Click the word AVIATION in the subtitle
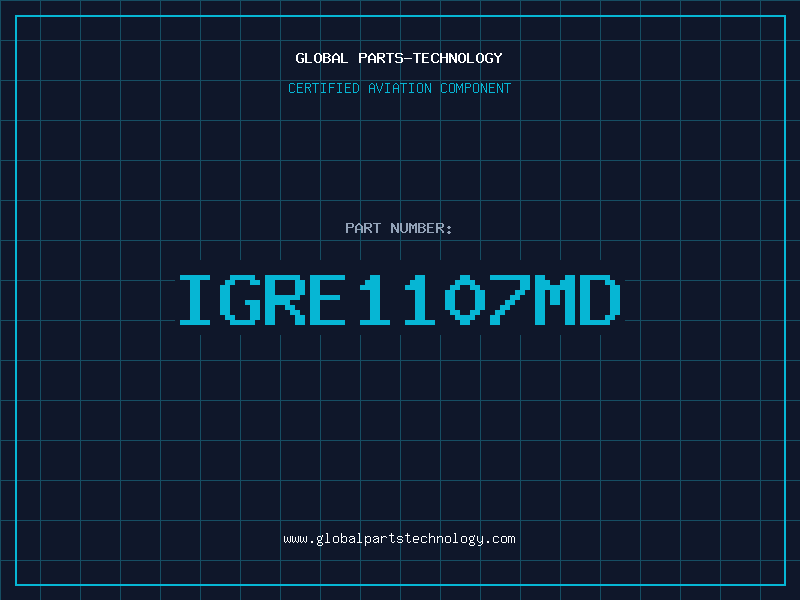Viewport: 800px width, 600px height. 400,88
